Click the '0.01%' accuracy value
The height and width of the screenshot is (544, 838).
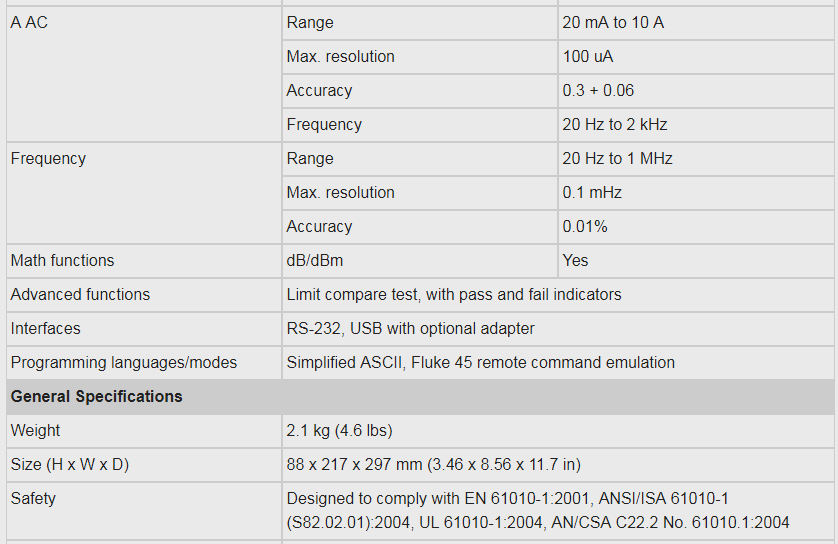pos(585,226)
